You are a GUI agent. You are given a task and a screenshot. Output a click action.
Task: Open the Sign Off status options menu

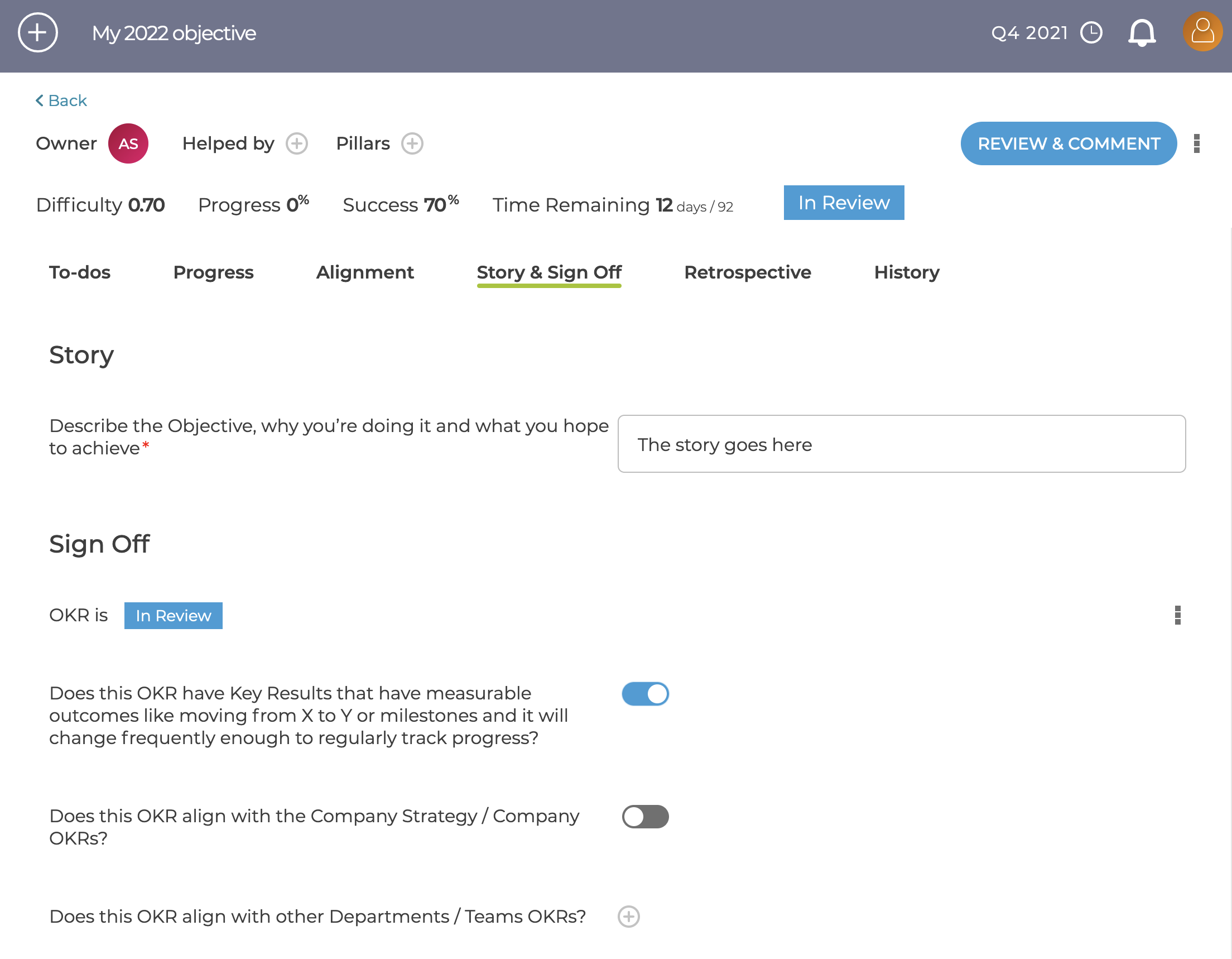[x=1177, y=615]
